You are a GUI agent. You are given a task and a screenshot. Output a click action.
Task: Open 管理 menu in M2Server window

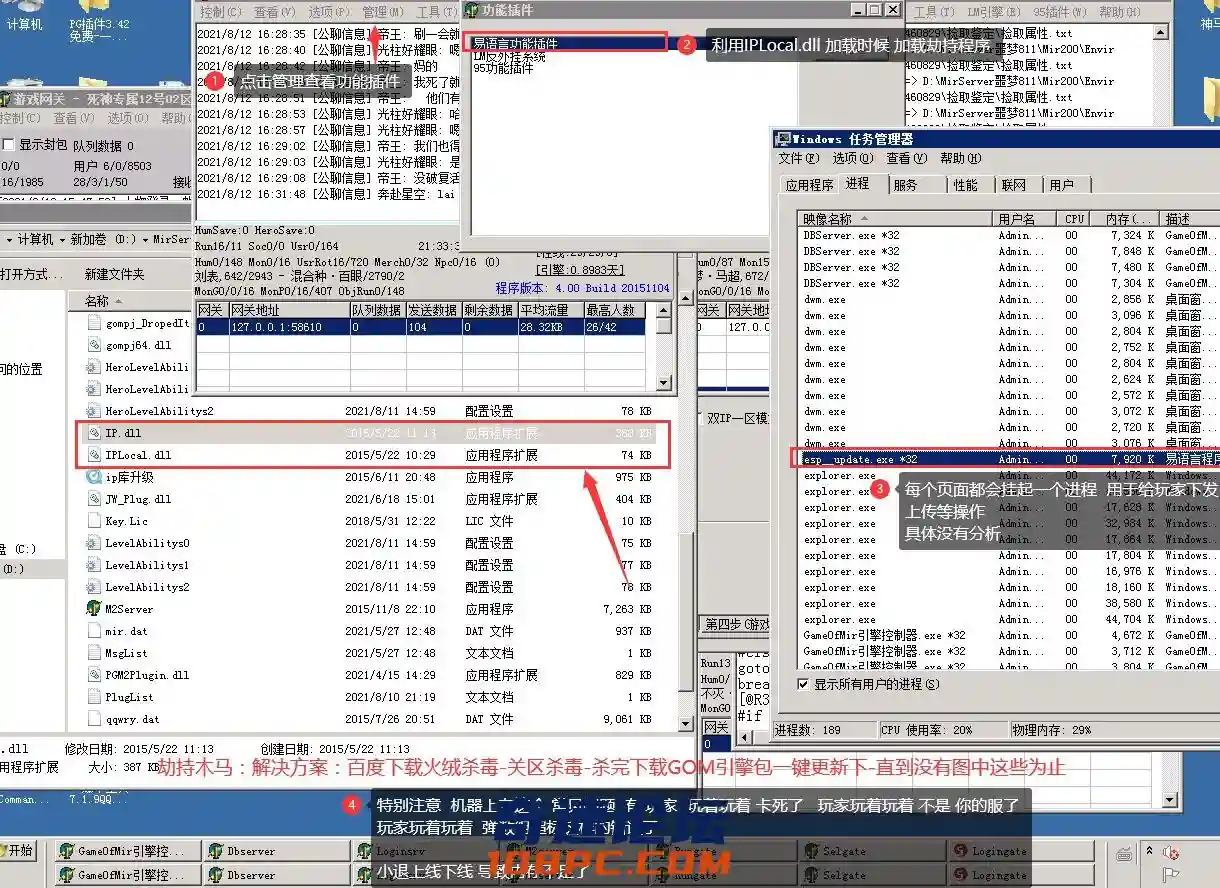point(383,12)
